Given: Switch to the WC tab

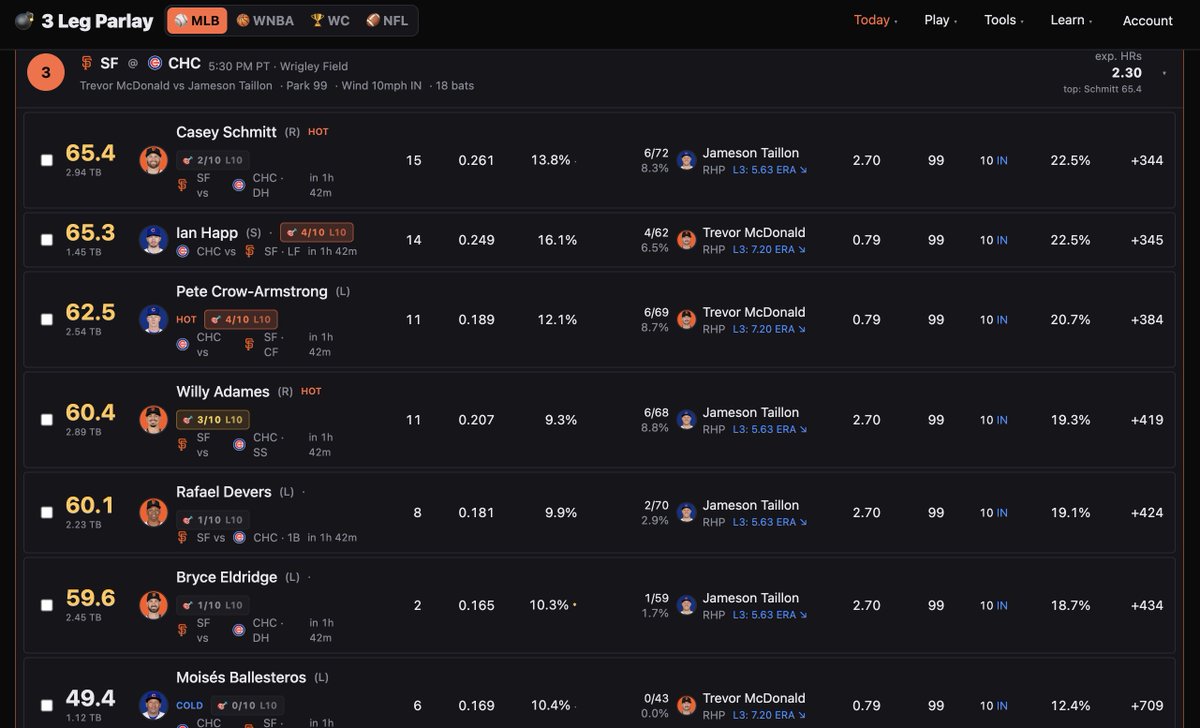Looking at the screenshot, I should (x=331, y=20).
